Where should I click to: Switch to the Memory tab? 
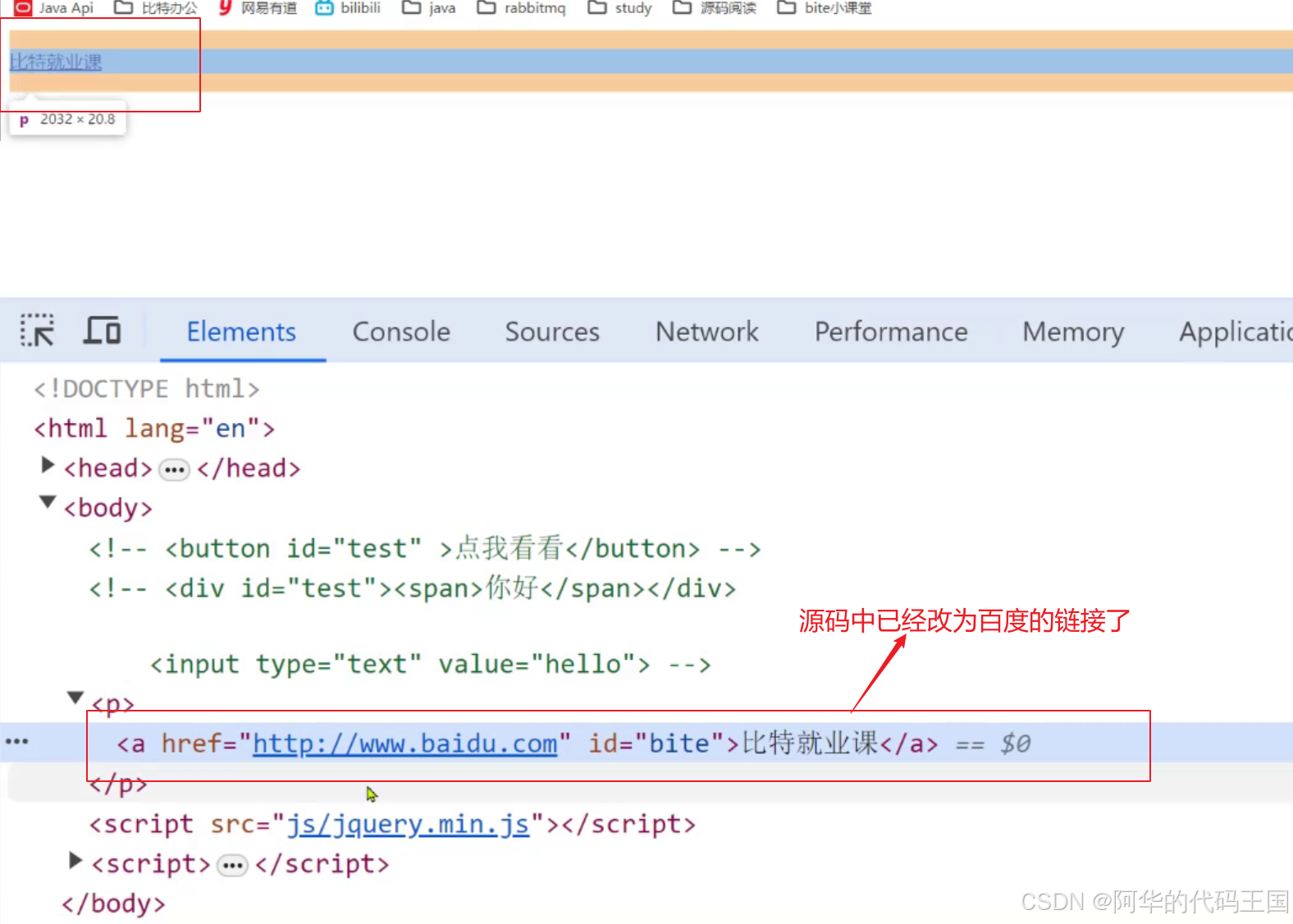tap(1073, 332)
